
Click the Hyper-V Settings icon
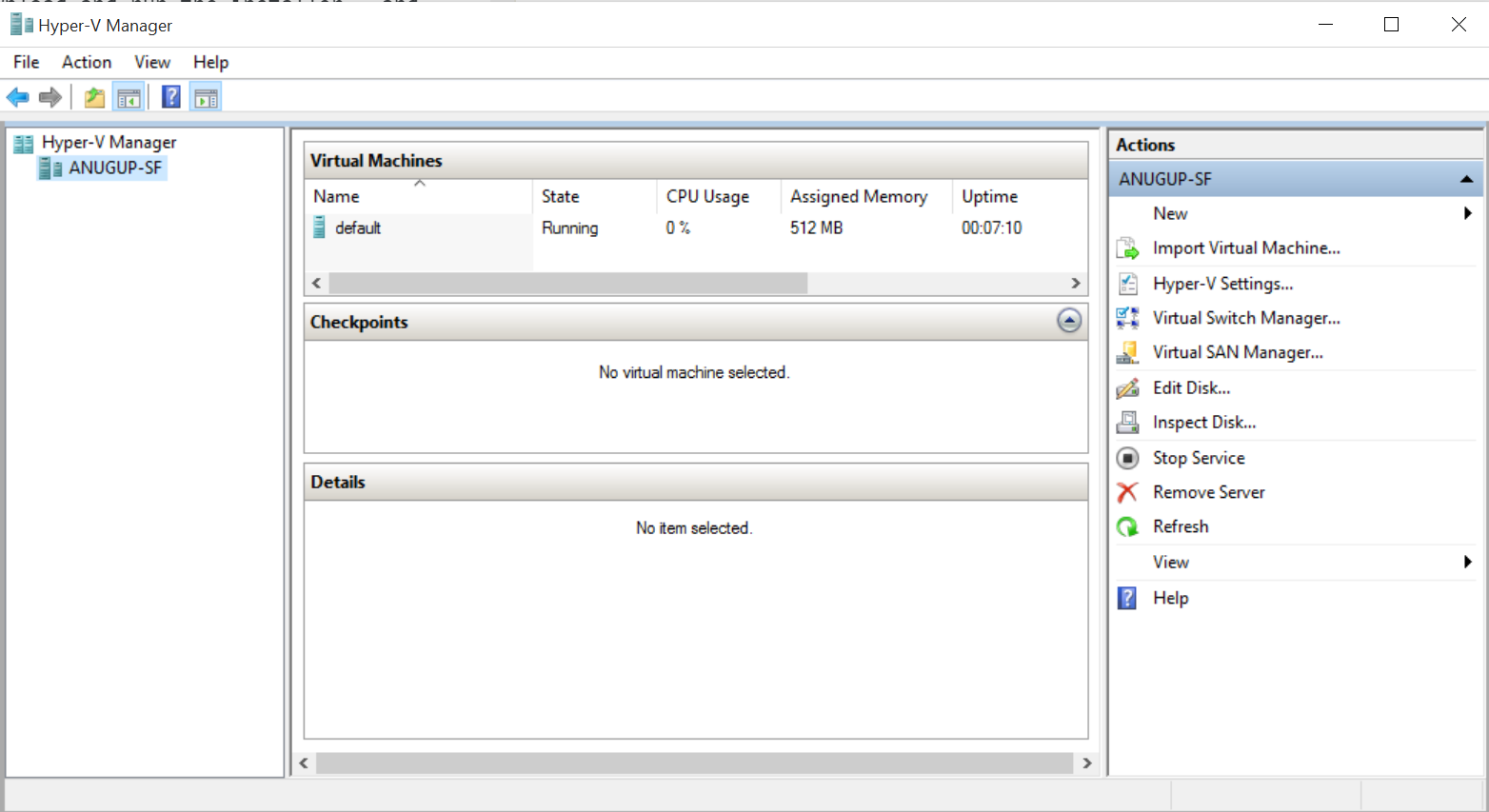coord(1127,284)
